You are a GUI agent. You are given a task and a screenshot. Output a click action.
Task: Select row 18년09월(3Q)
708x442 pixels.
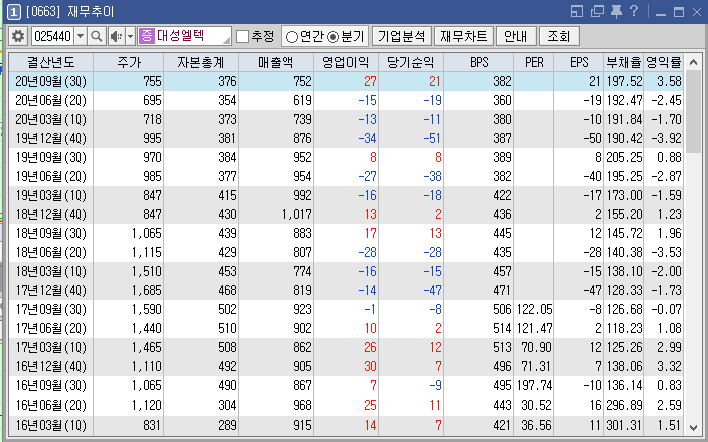click(346, 233)
